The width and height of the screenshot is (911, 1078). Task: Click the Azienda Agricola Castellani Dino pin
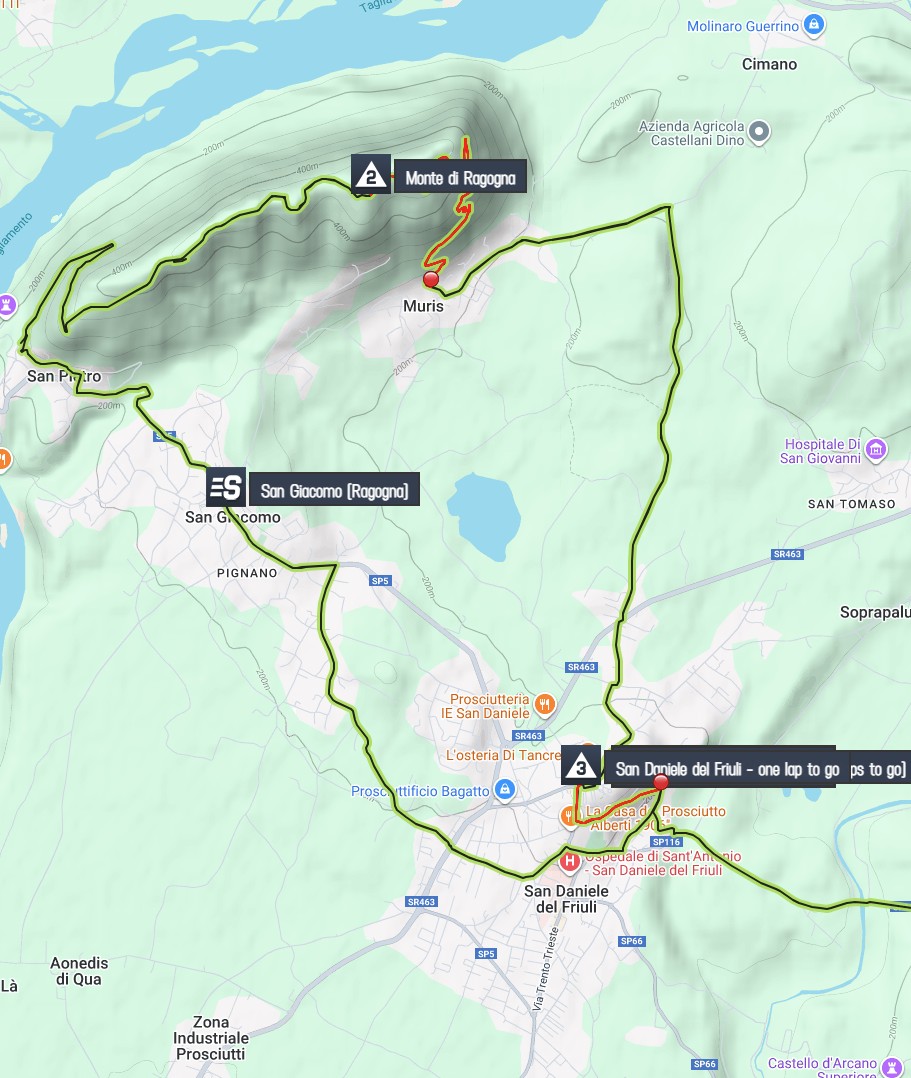coord(759,131)
